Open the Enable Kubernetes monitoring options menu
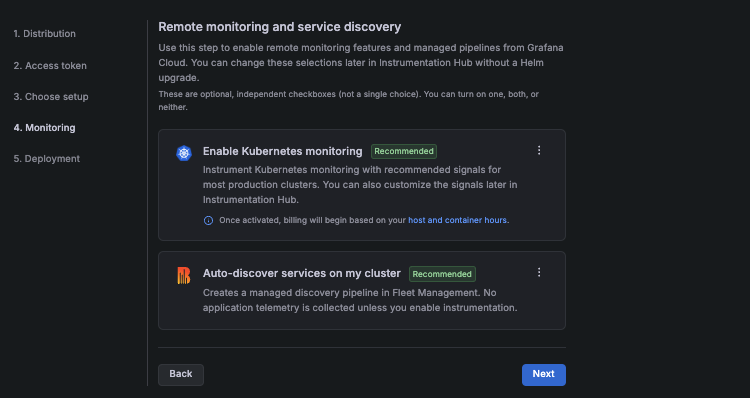750x398 pixels. [539, 150]
